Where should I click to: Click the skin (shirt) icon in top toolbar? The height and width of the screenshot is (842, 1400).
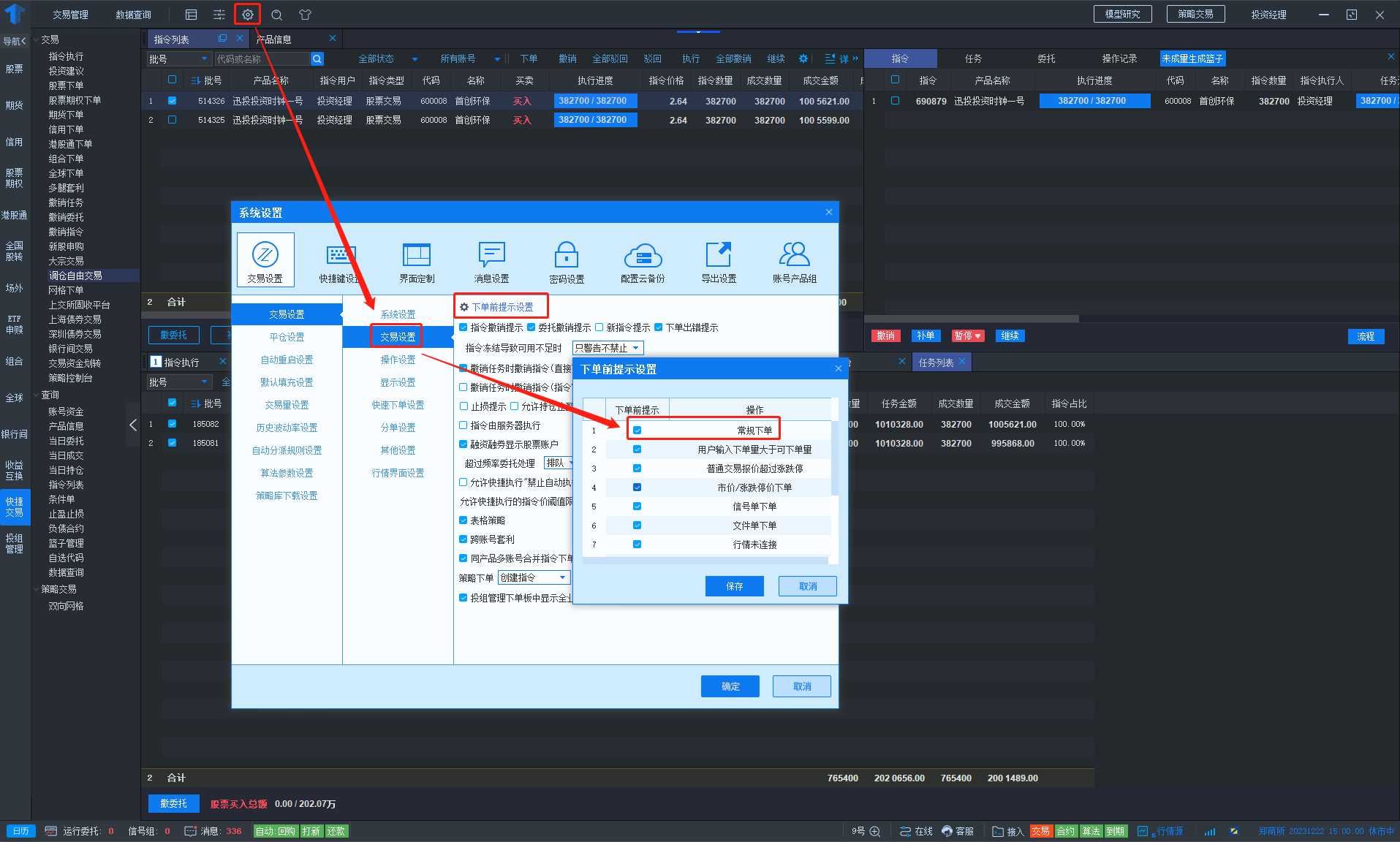(306, 15)
